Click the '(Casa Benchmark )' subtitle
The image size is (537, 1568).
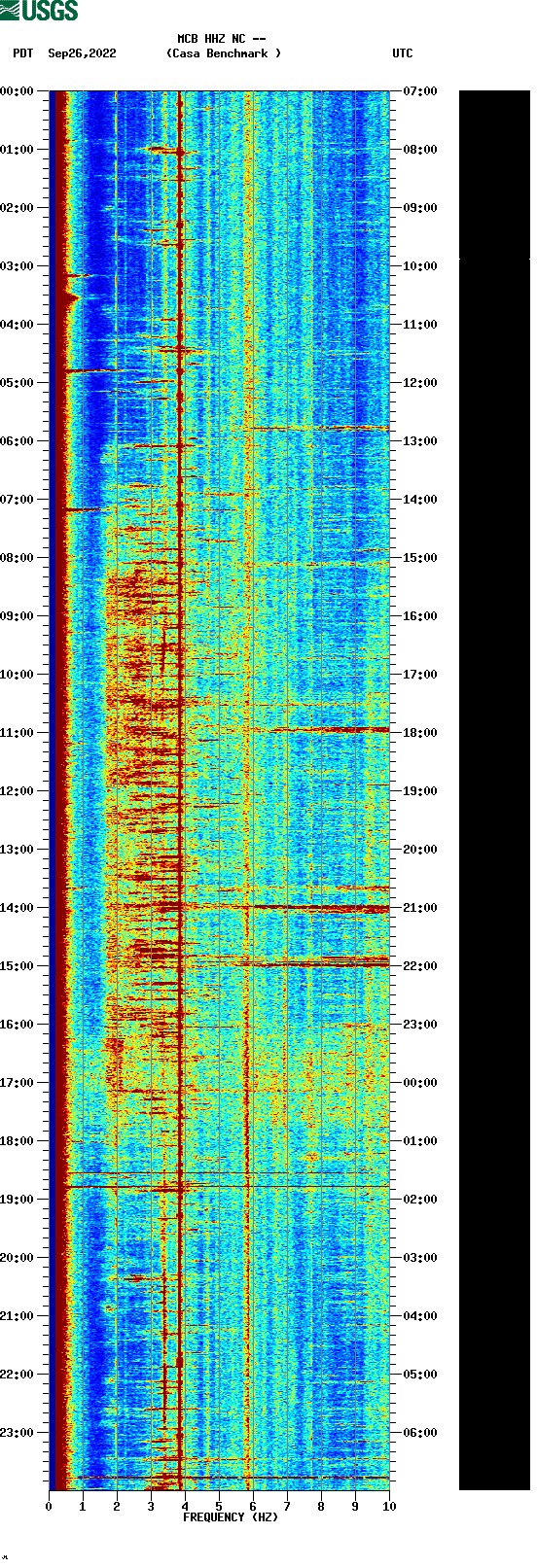tap(224, 53)
